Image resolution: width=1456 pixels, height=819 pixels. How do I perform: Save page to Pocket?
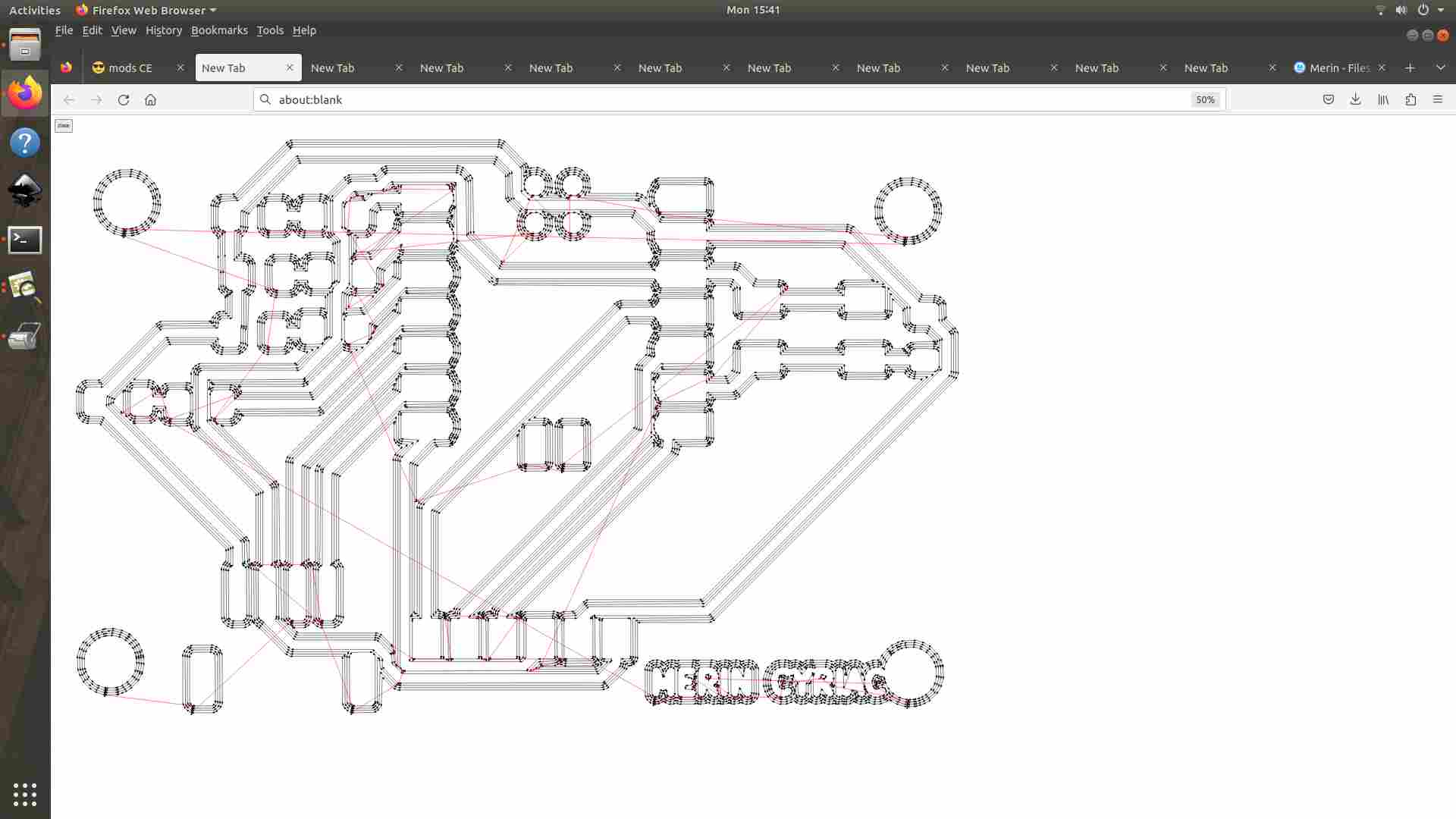tap(1328, 99)
